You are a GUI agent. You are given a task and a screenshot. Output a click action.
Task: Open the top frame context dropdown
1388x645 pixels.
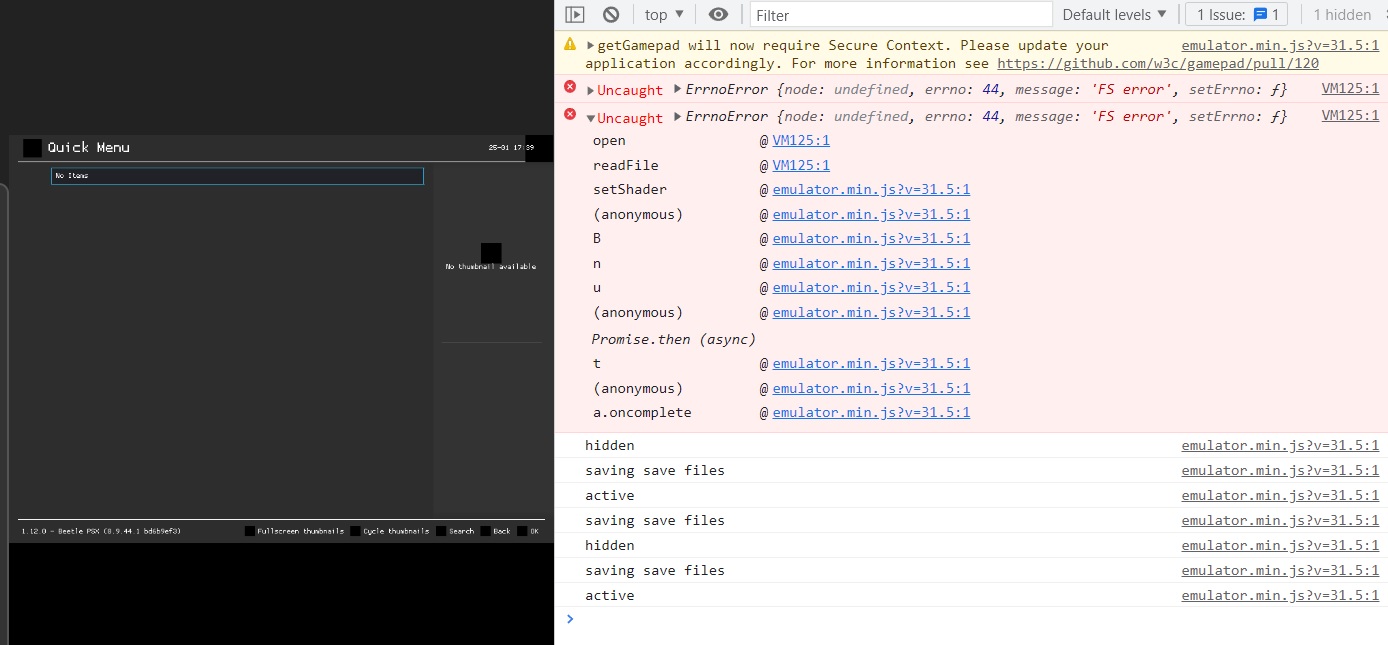coord(663,14)
